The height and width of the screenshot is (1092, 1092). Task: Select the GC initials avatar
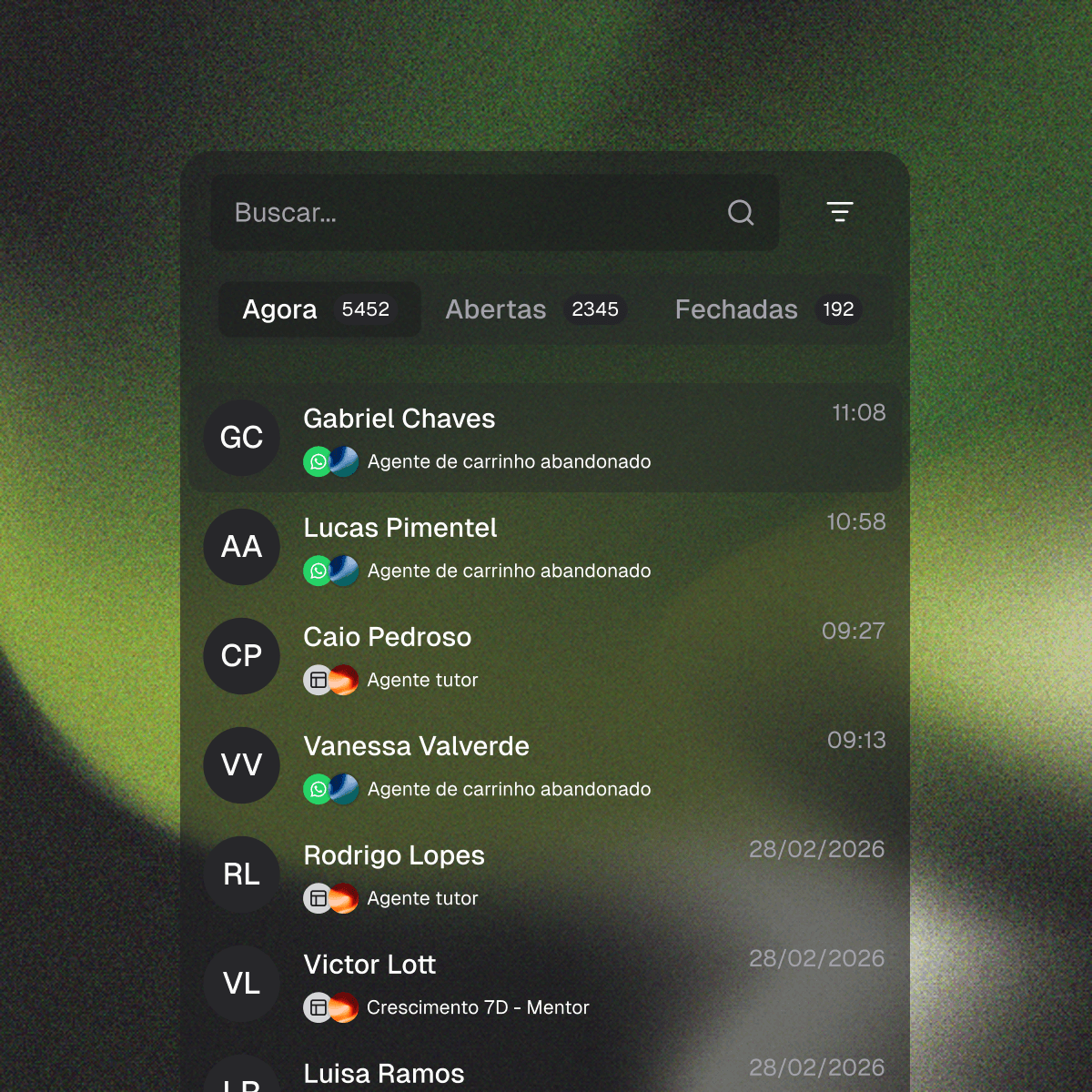click(241, 438)
